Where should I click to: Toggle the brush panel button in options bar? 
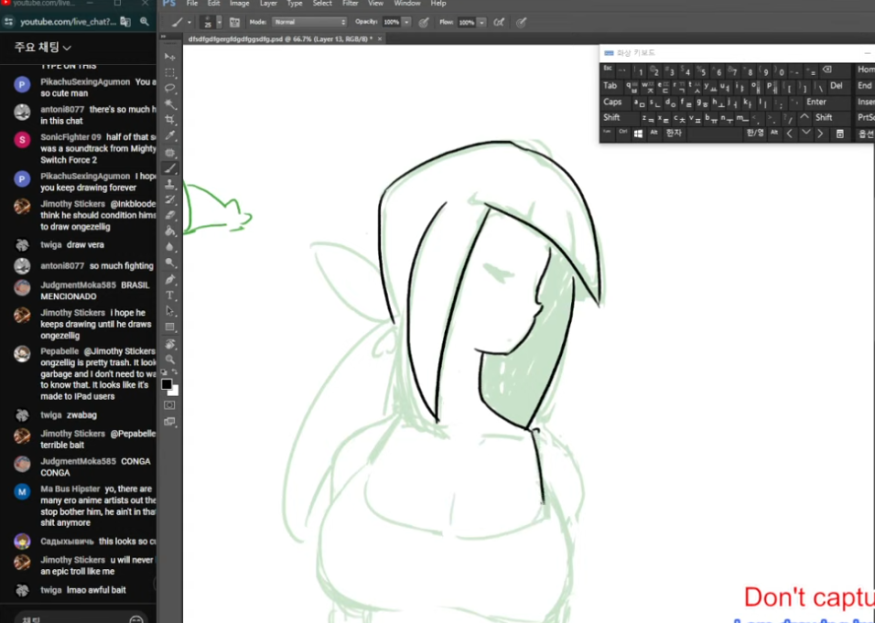pyautogui.click(x=235, y=21)
